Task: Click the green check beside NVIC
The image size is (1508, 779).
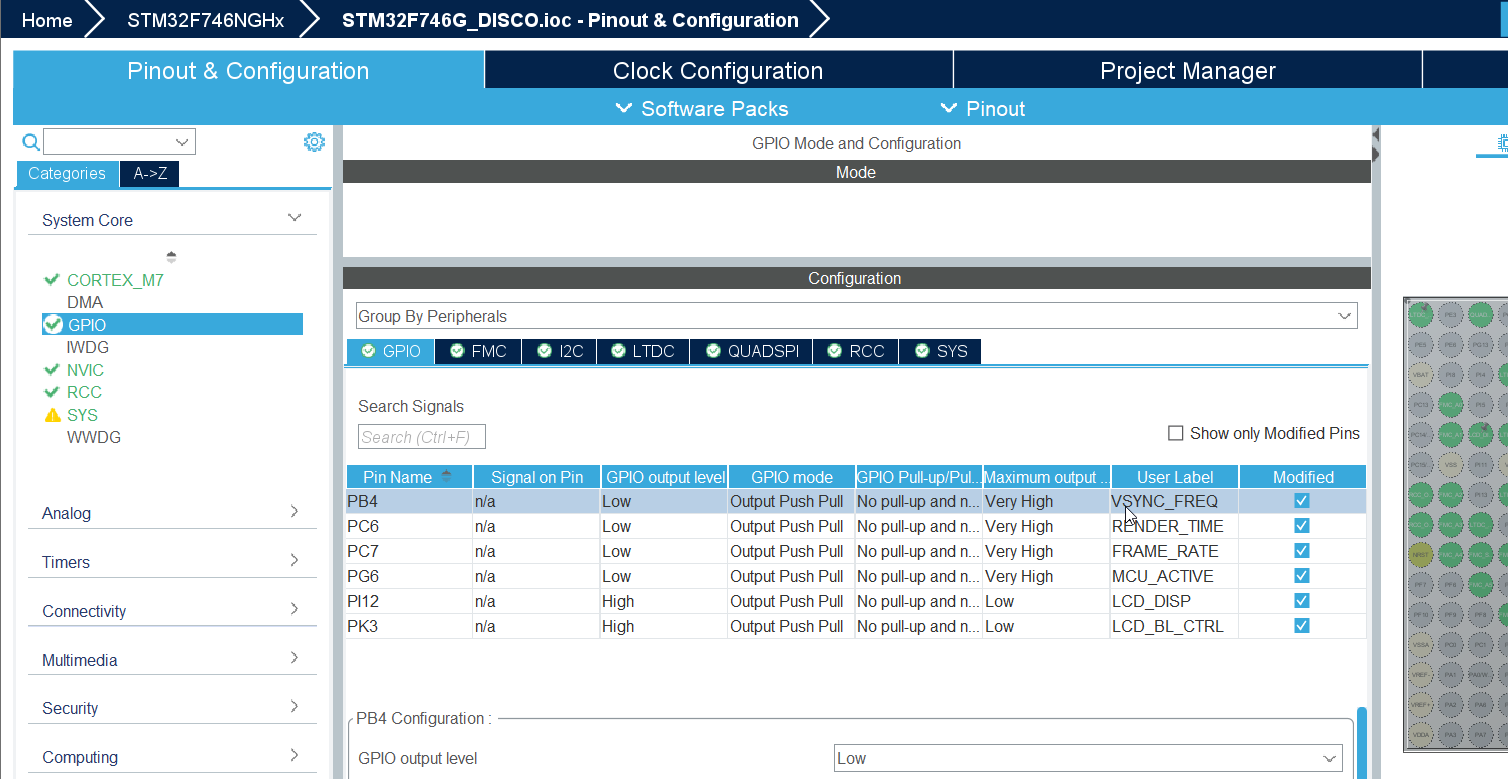Action: (x=52, y=369)
